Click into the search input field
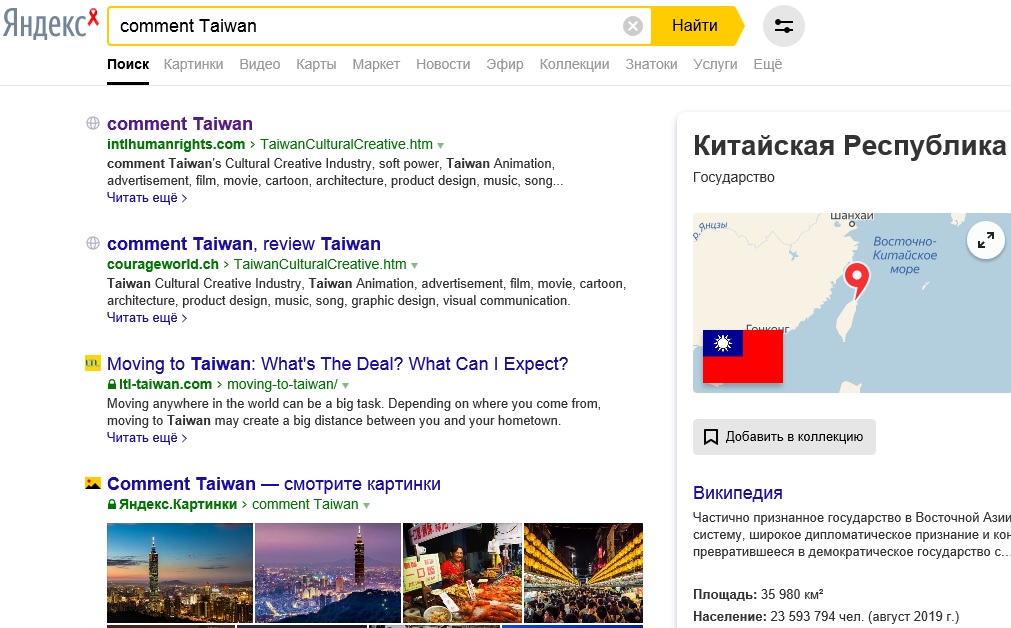The image size is (1011, 628). tap(360, 26)
